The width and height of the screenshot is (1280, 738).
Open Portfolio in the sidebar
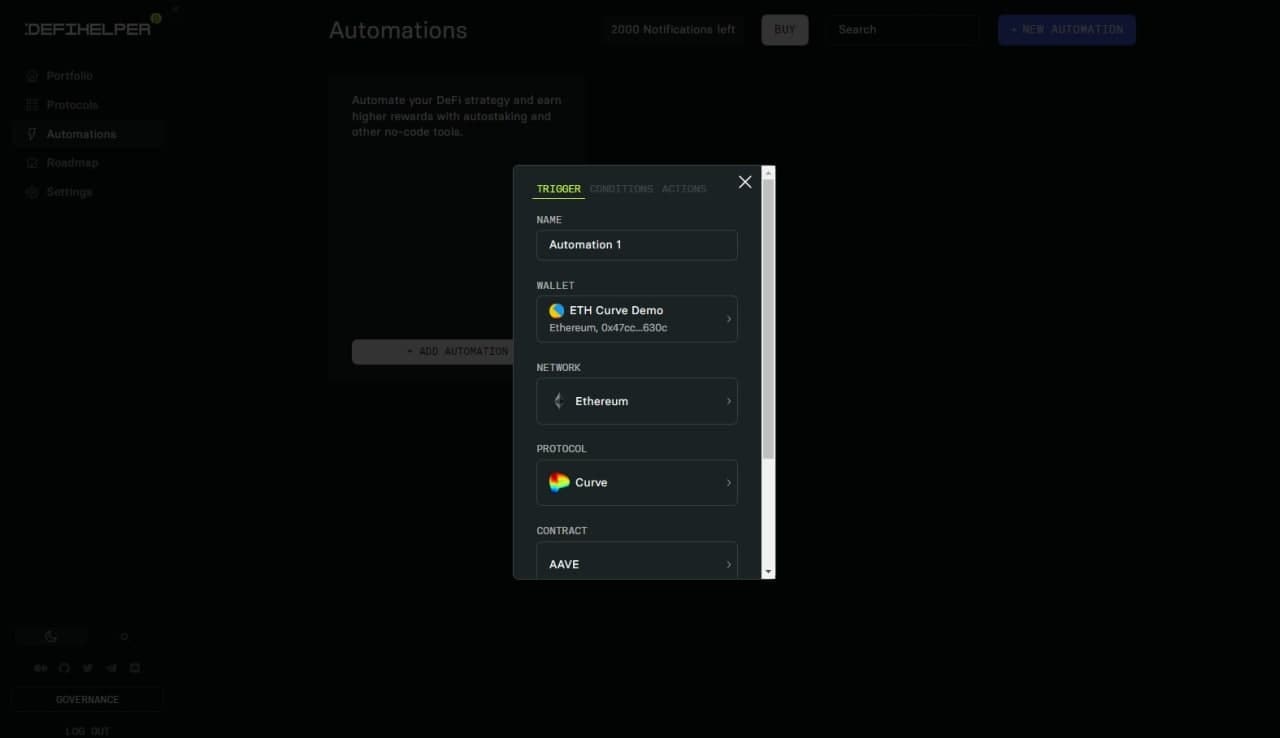pyautogui.click(x=88, y=76)
